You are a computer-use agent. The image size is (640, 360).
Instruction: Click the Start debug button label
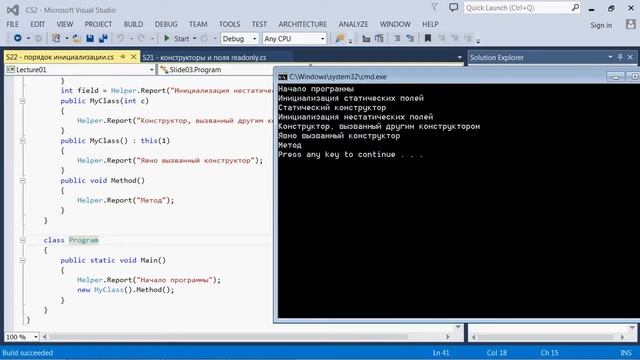coord(182,38)
